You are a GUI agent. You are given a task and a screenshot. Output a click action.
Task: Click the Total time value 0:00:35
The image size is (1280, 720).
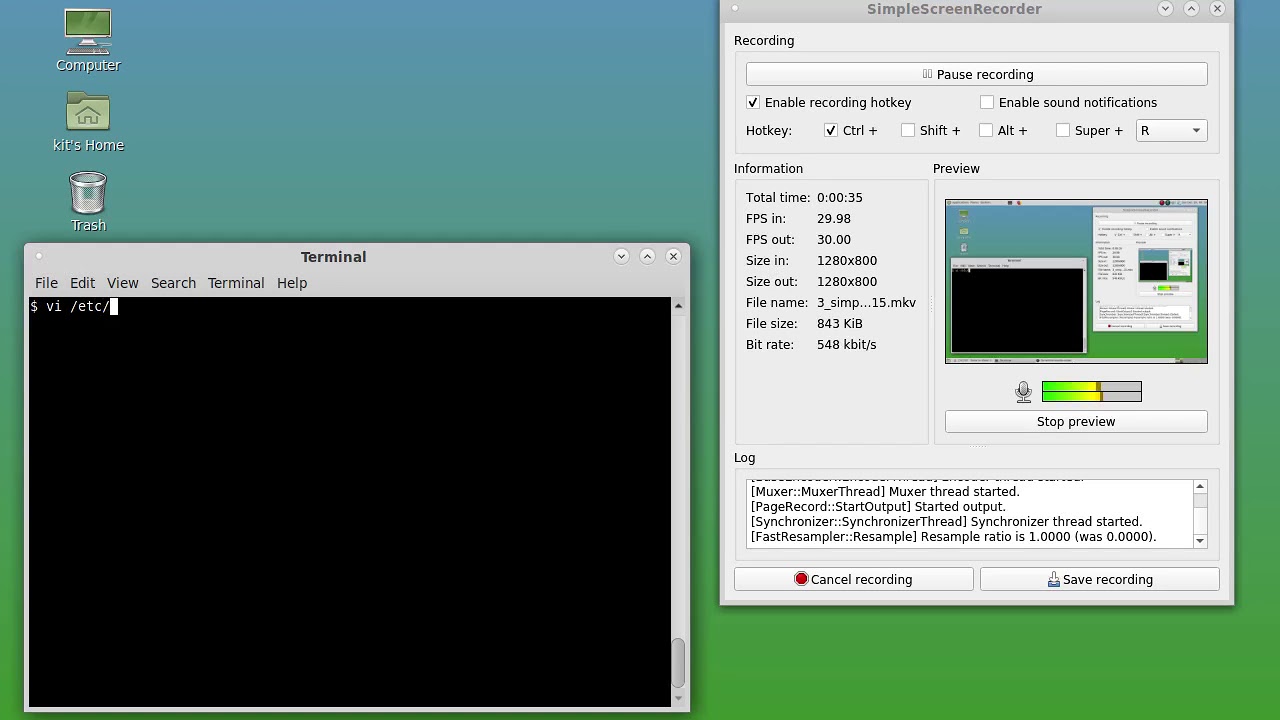coord(839,197)
